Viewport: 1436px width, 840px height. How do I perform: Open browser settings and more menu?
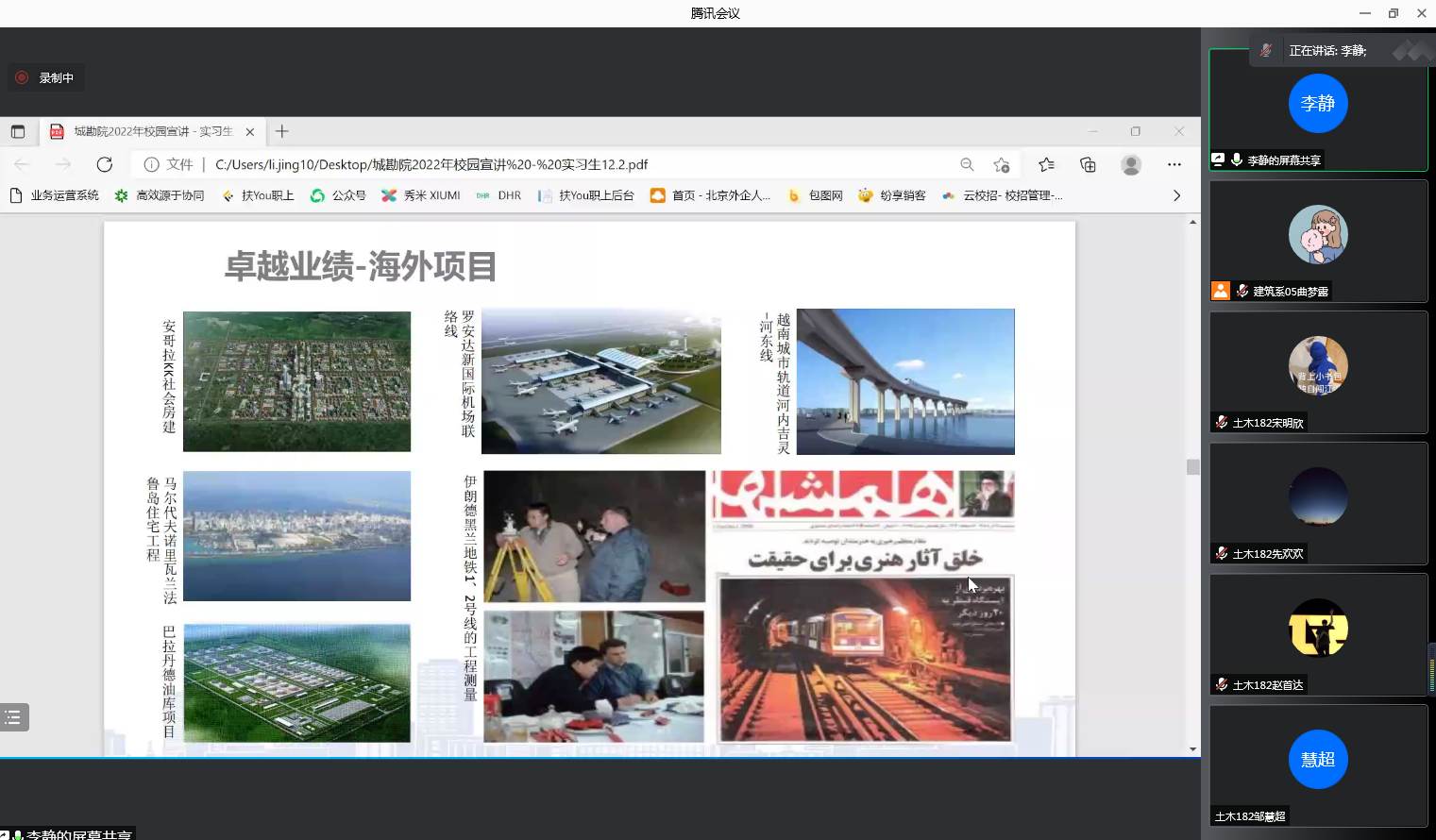pos(1174,164)
